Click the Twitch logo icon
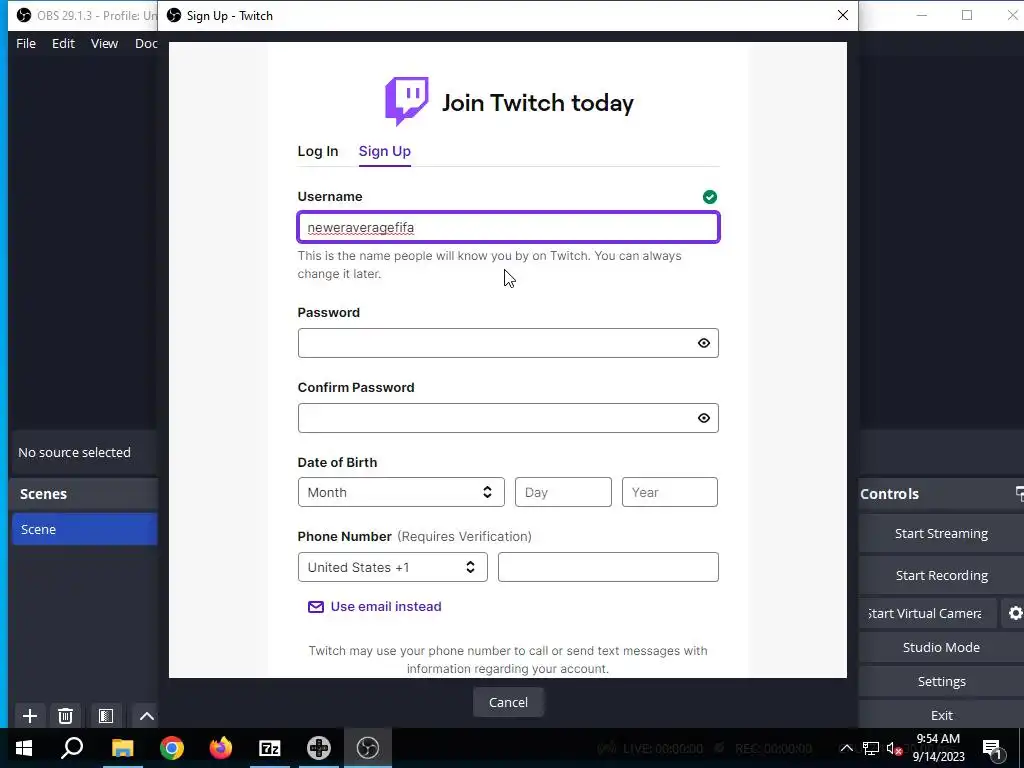This screenshot has height=768, width=1024. (x=406, y=101)
